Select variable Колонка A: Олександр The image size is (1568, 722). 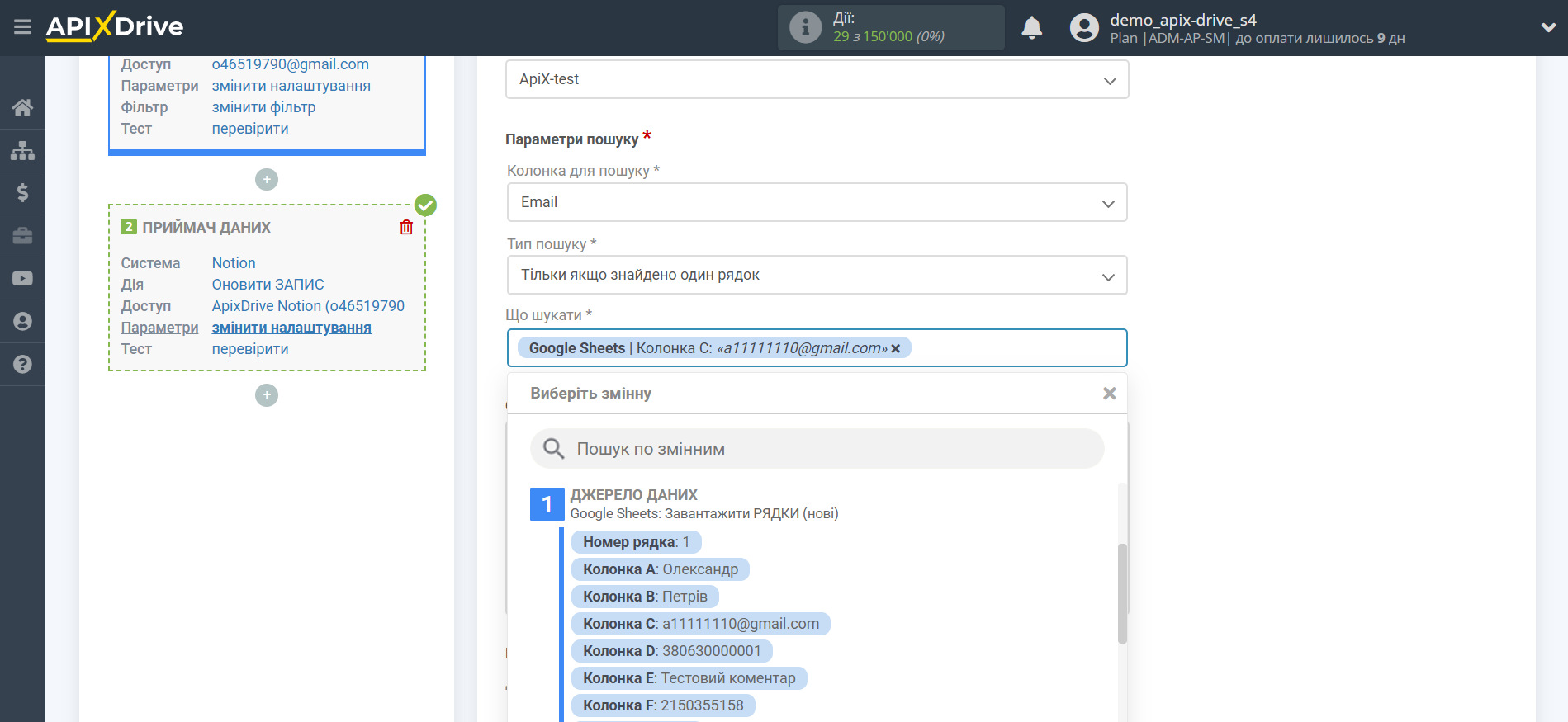(661, 569)
